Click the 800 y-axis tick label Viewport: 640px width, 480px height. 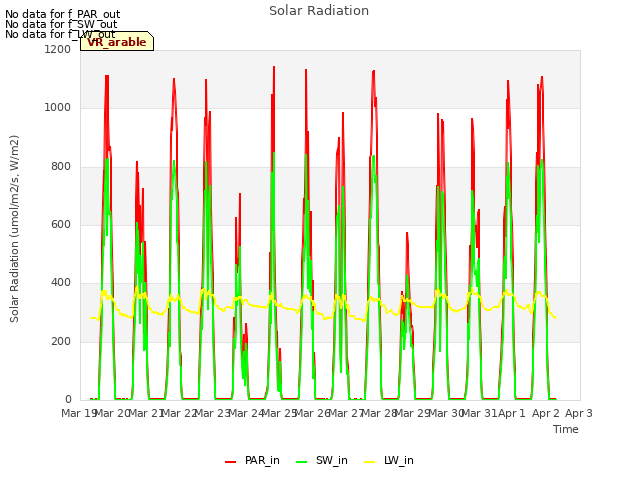coord(61,166)
